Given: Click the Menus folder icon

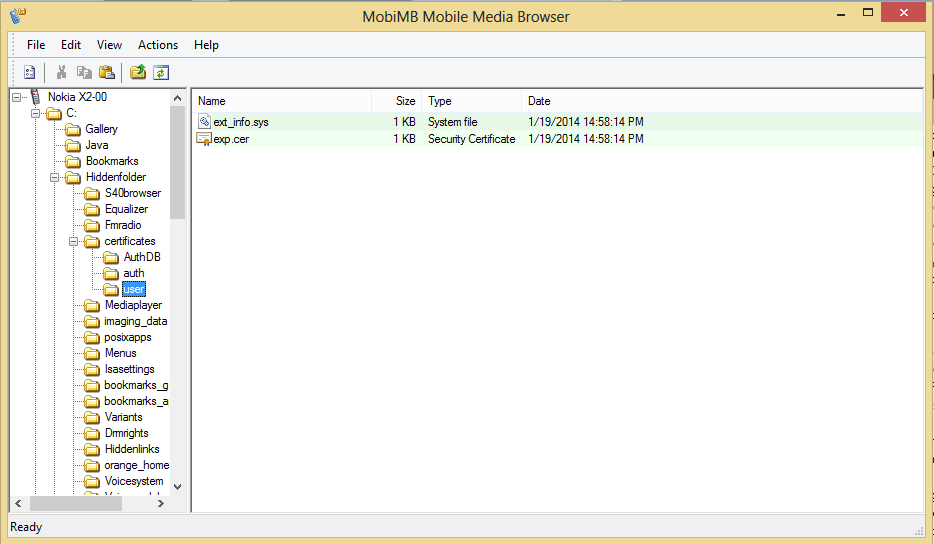Looking at the screenshot, I should click(x=92, y=353).
